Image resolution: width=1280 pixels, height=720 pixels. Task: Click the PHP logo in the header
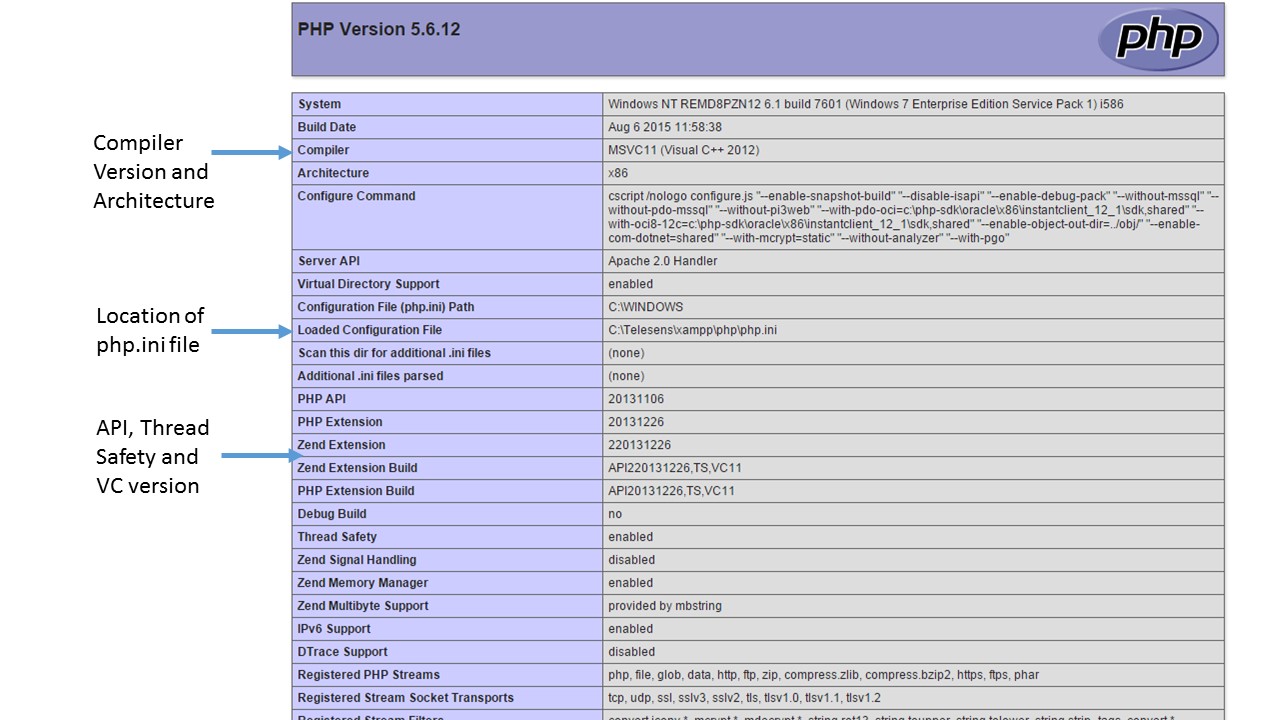point(1158,39)
